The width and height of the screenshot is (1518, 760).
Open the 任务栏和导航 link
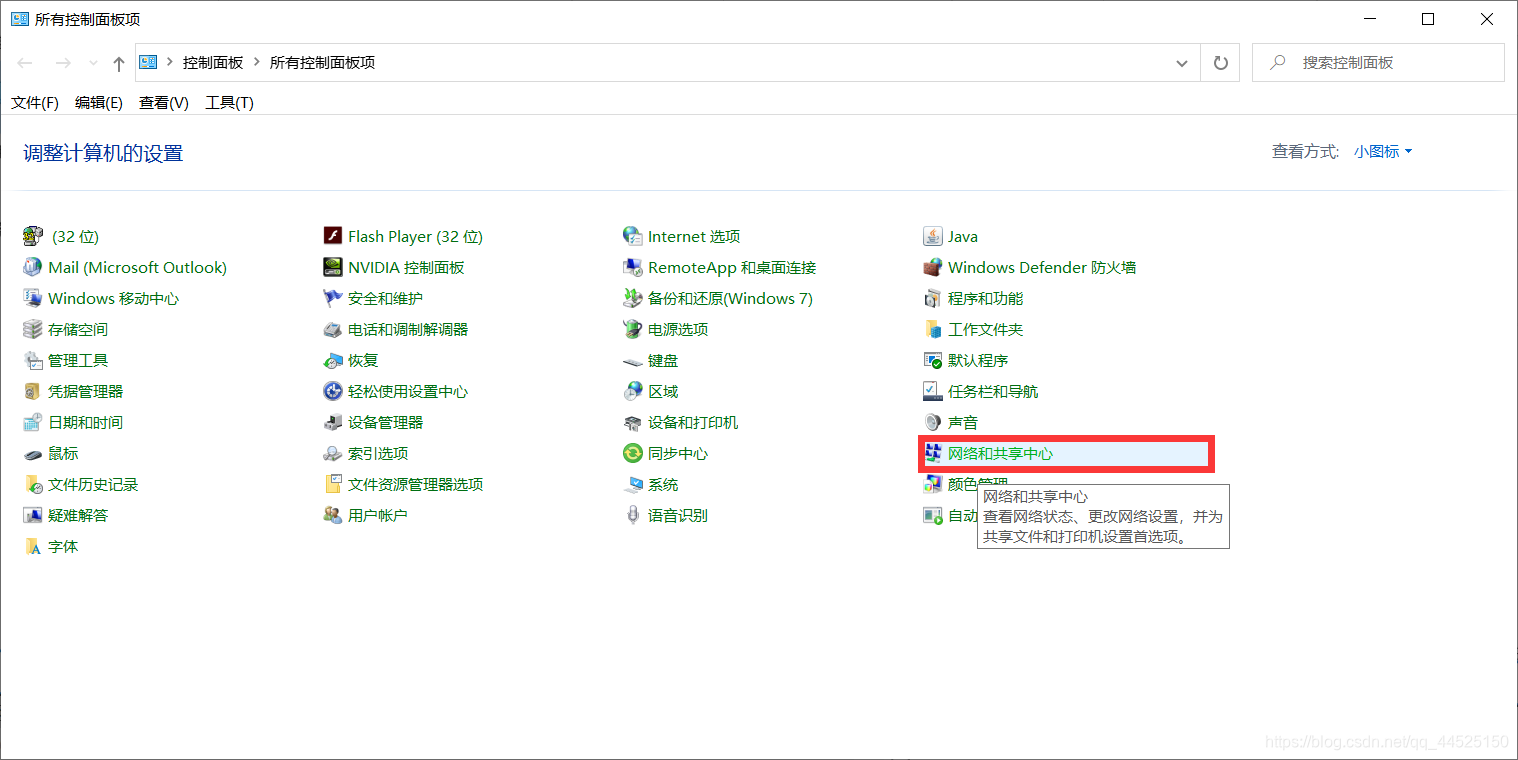[x=993, y=391]
